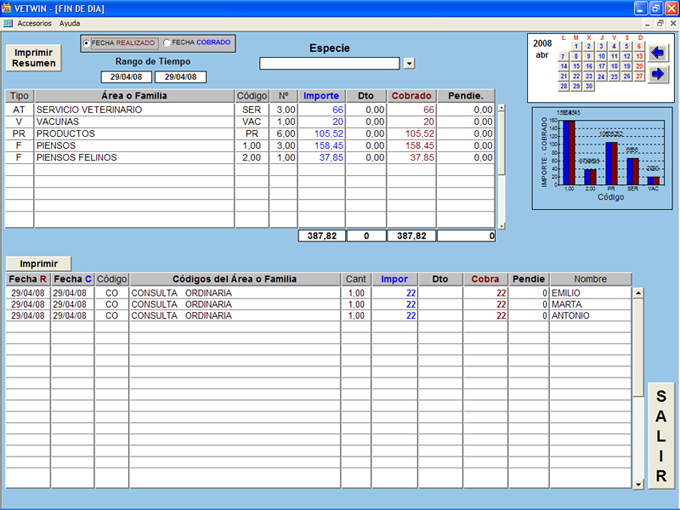
Task: Click the end date field of Rango de Tiempo
Action: 180,77
